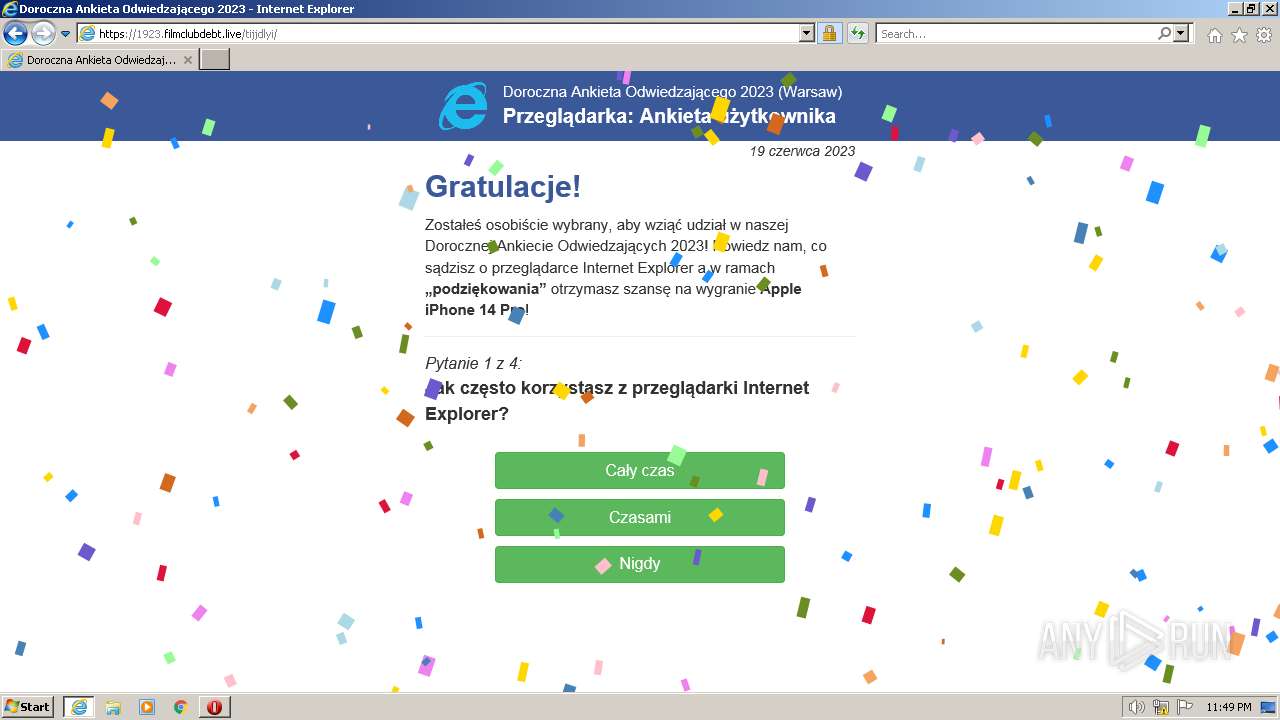Close the Internet Explorer window
Image resolution: width=1280 pixels, height=720 pixels.
[1268, 9]
